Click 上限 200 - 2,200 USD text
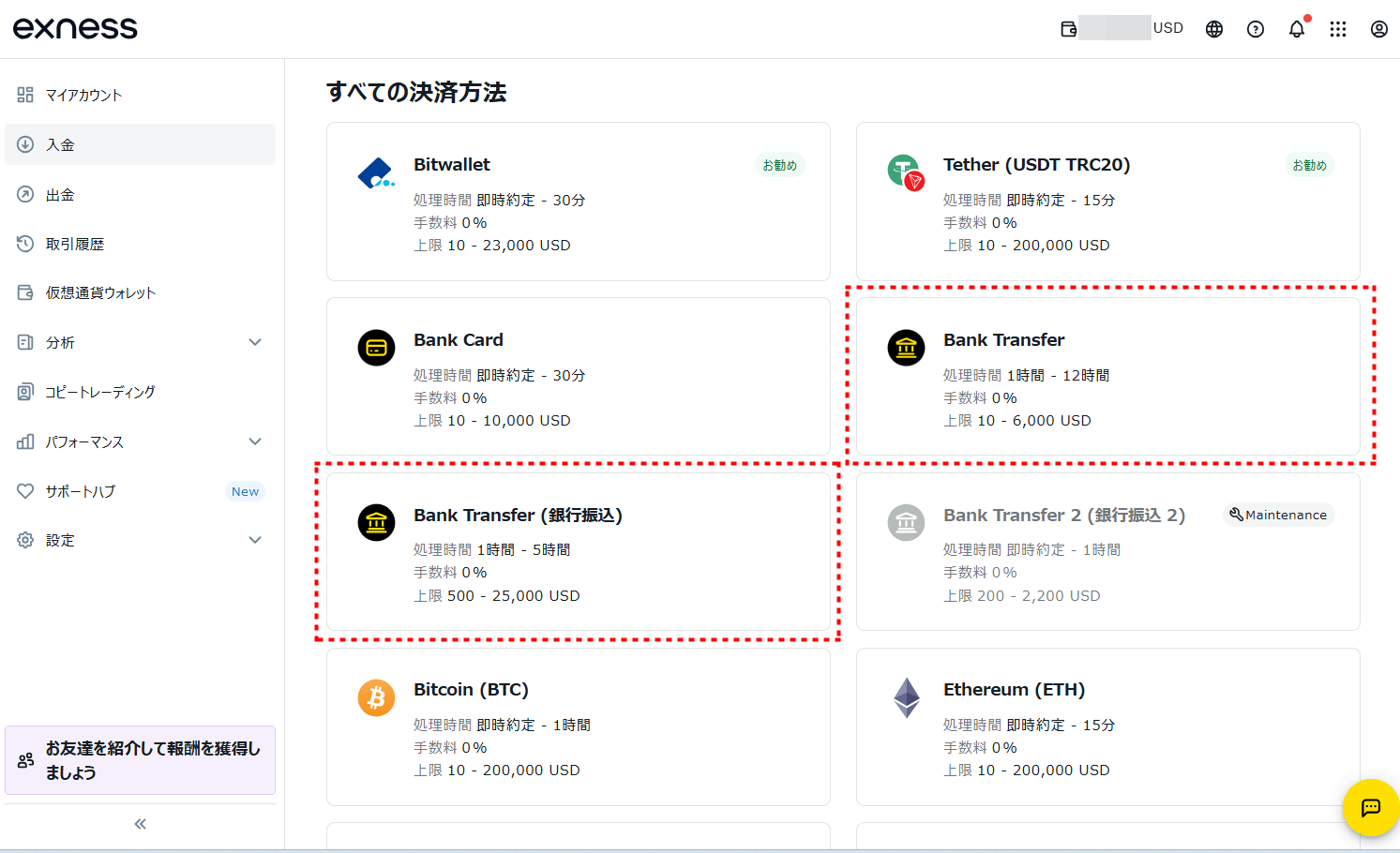This screenshot has width=1400, height=853. tap(1022, 596)
